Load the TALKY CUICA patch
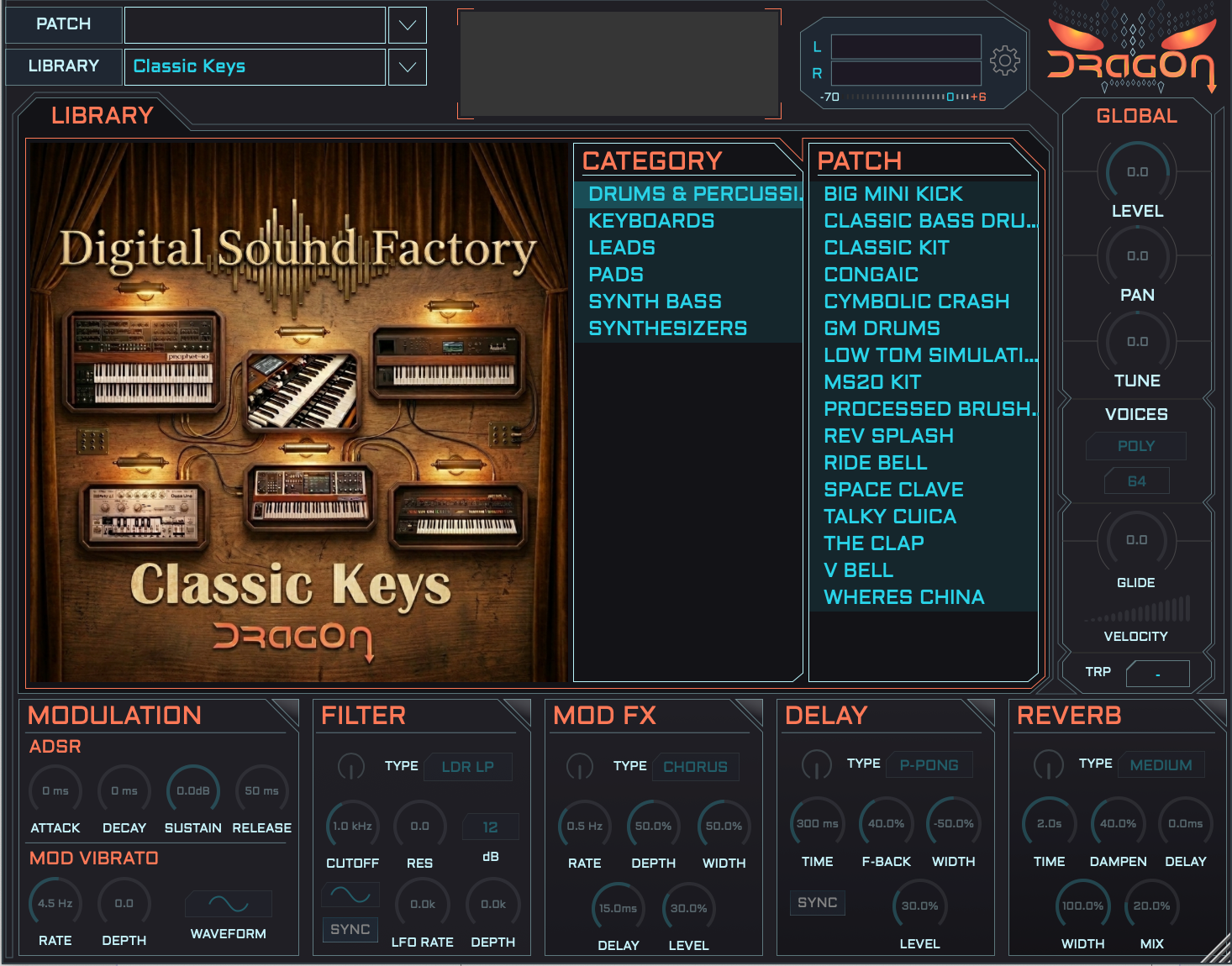The height and width of the screenshot is (966, 1232). [x=924, y=517]
